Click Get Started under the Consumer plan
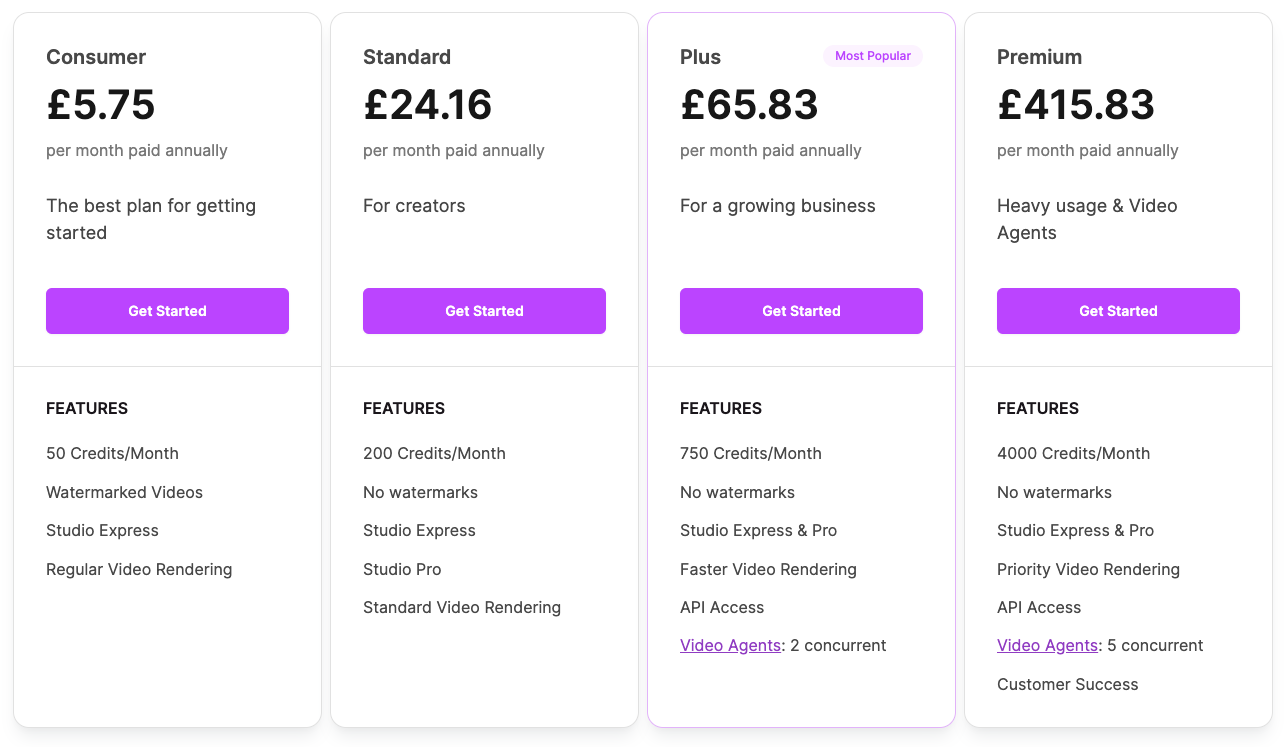Viewport: 1284px width, 747px height. (x=167, y=311)
